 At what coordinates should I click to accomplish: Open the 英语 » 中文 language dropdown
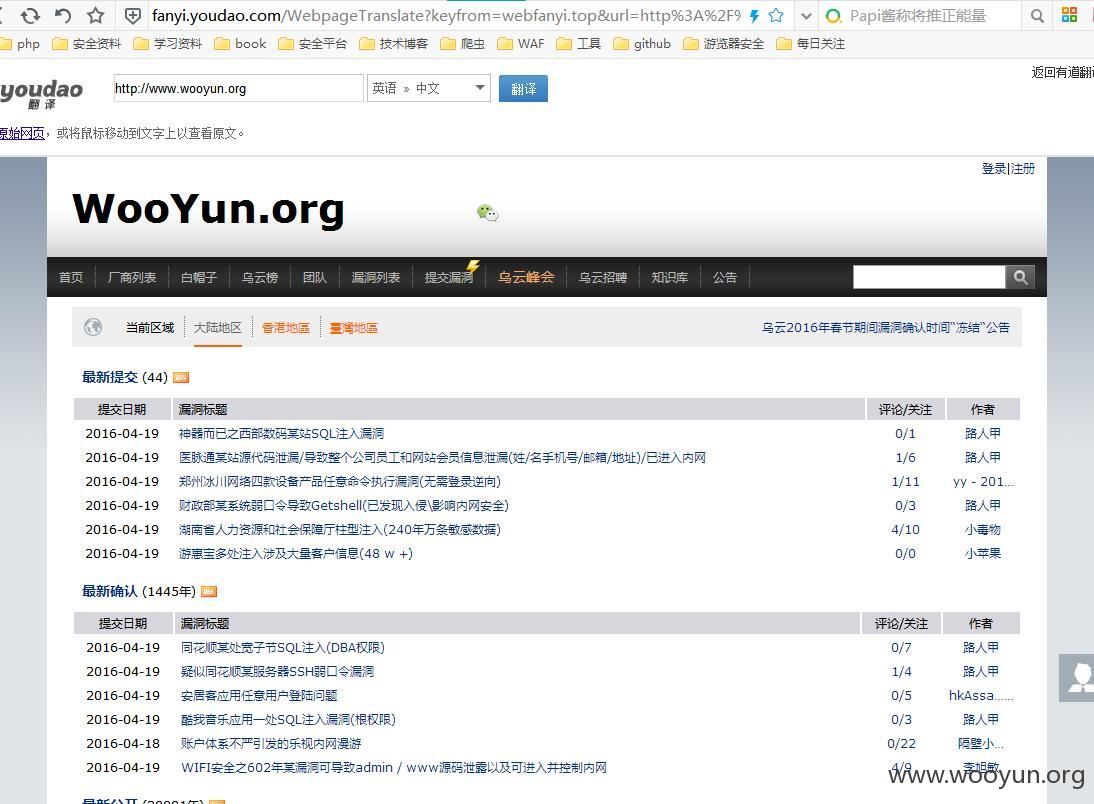429,89
